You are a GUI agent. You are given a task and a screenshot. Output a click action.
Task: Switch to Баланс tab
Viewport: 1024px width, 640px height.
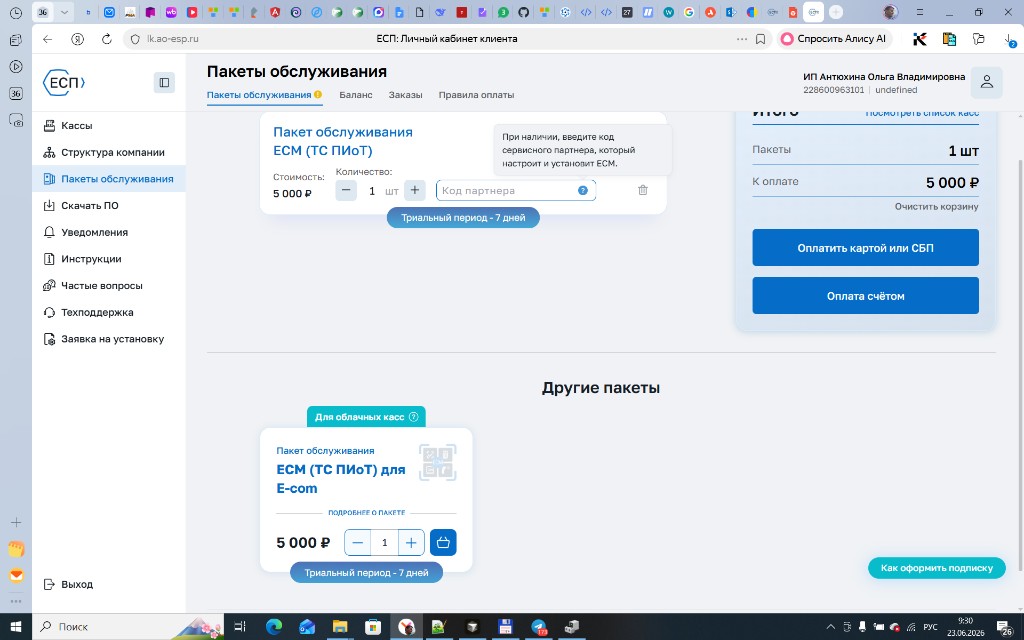(x=356, y=95)
